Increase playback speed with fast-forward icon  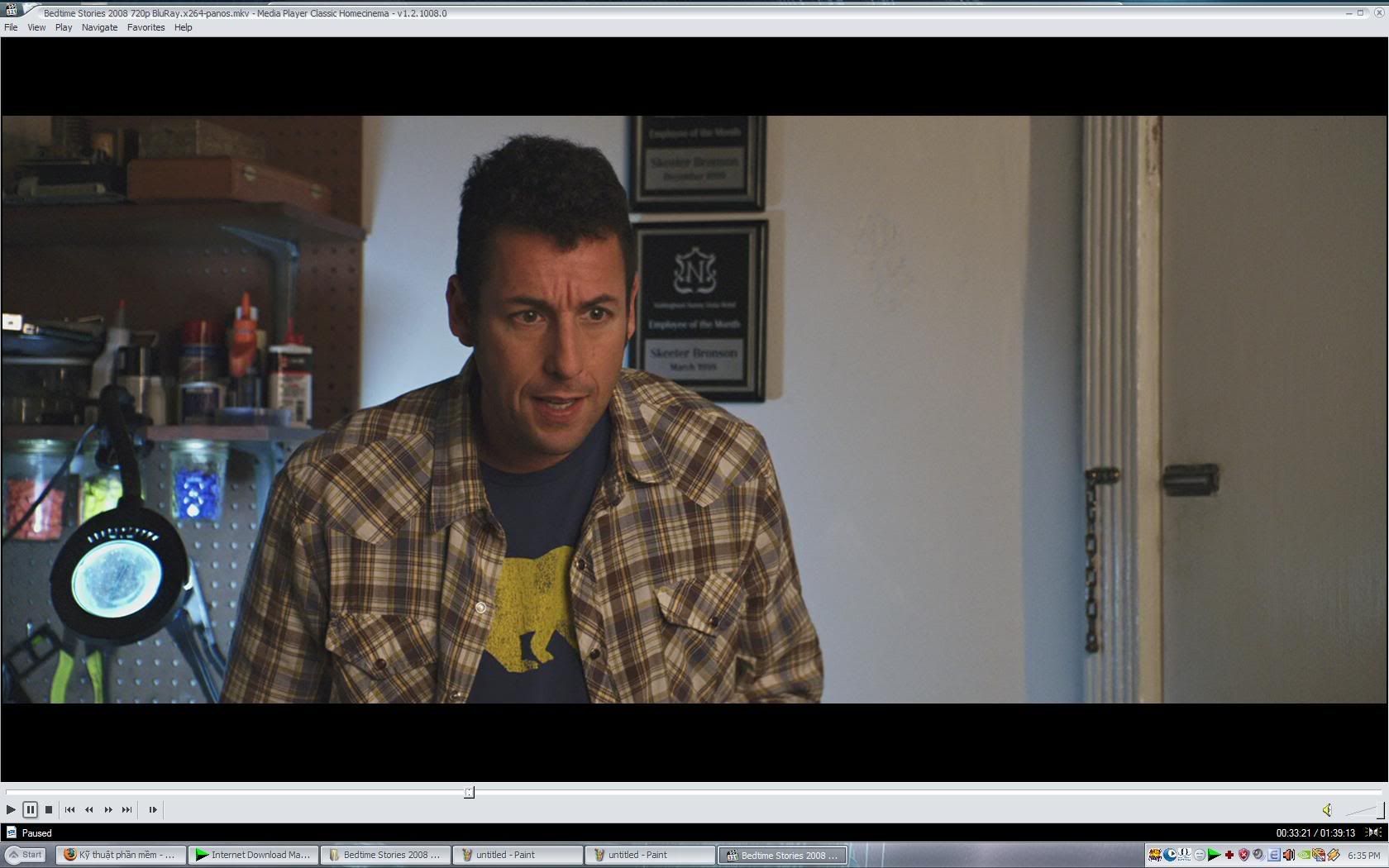[x=108, y=809]
